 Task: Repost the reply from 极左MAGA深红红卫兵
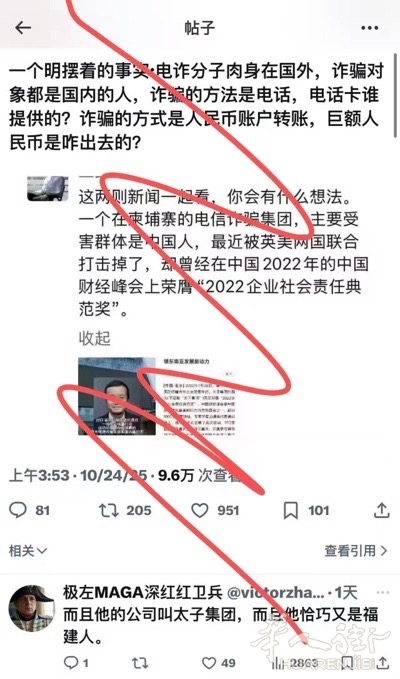(x=140, y=663)
